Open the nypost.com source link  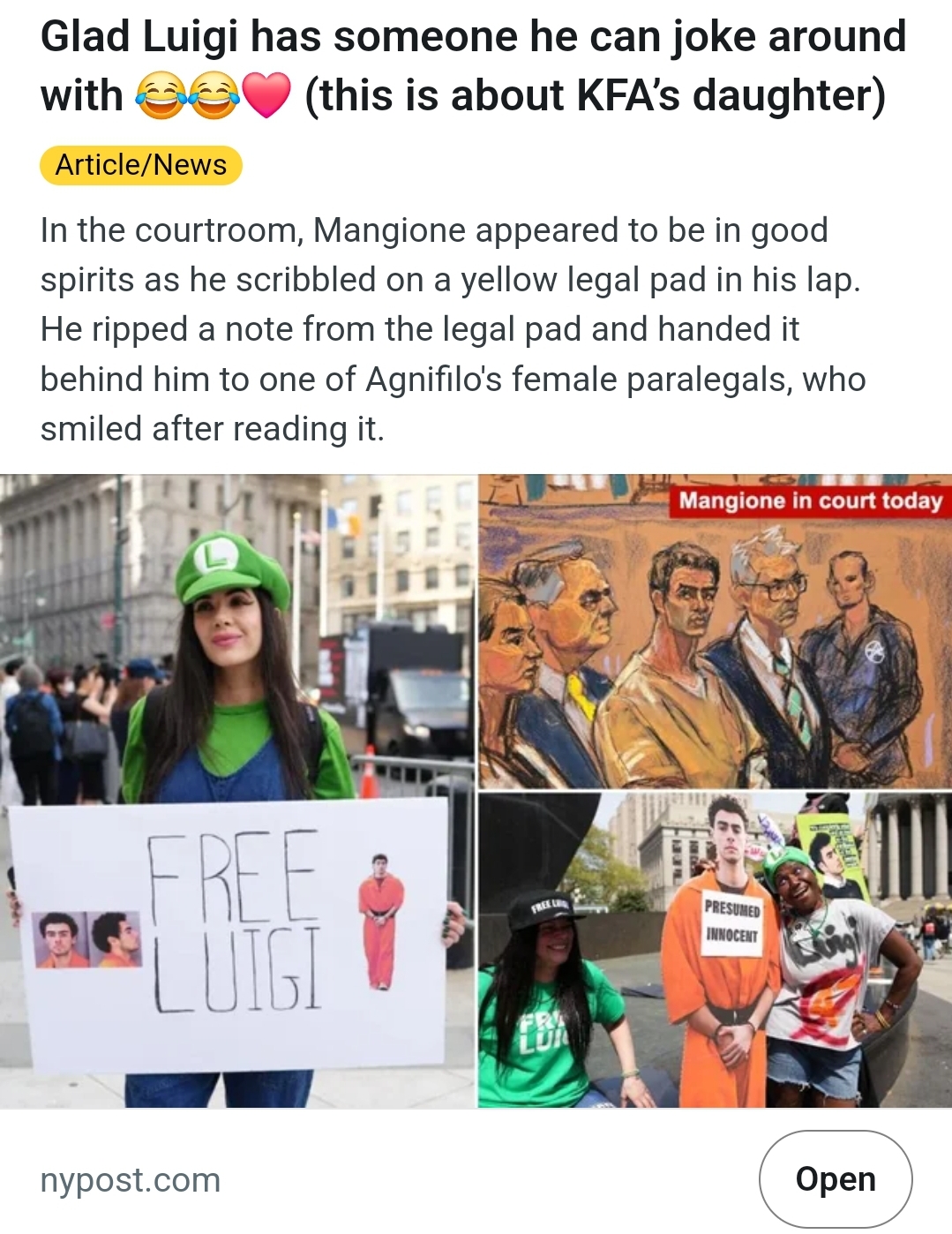pyautogui.click(x=131, y=1179)
